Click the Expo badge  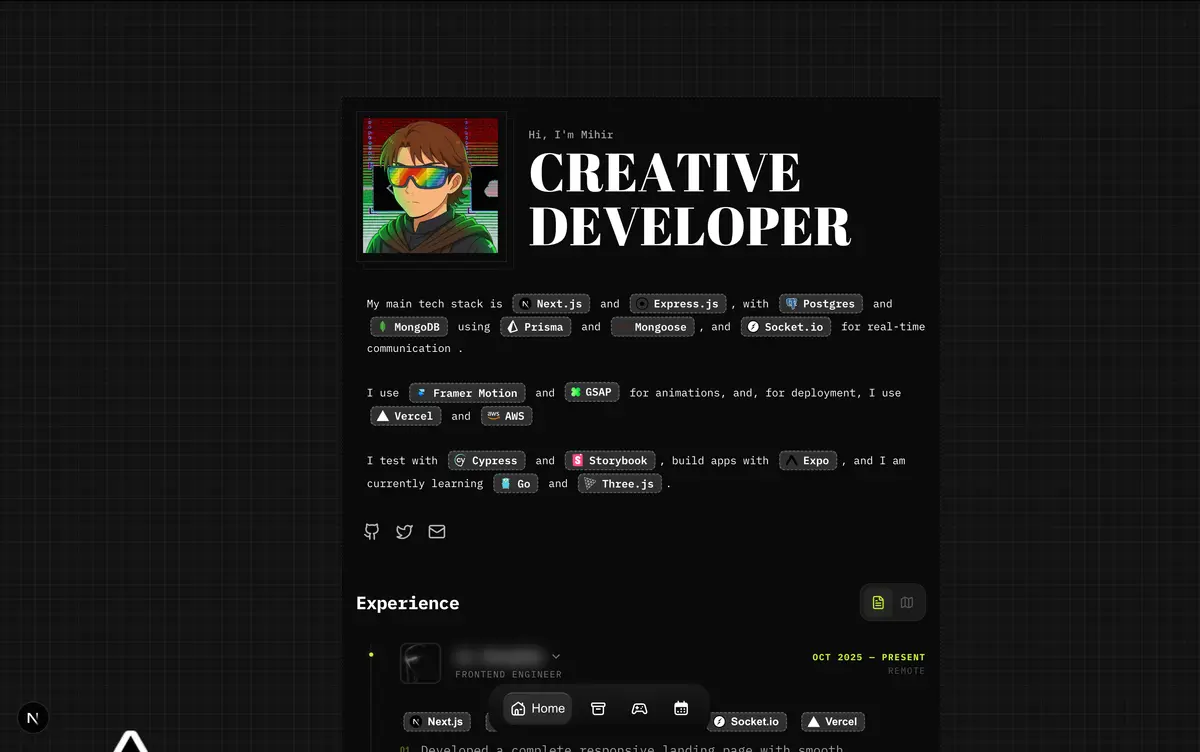click(x=808, y=461)
